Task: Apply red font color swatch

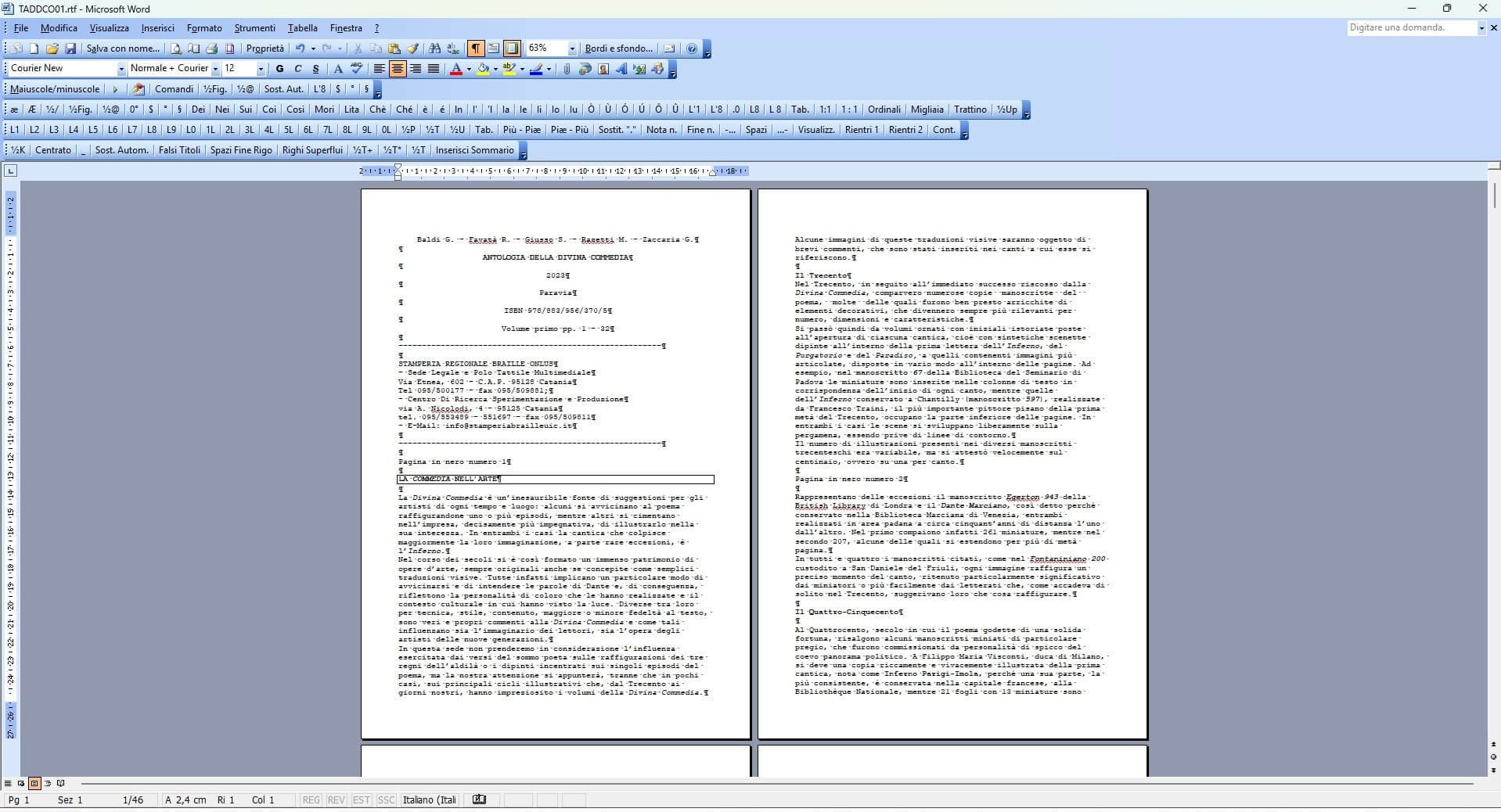Action: [x=456, y=69]
